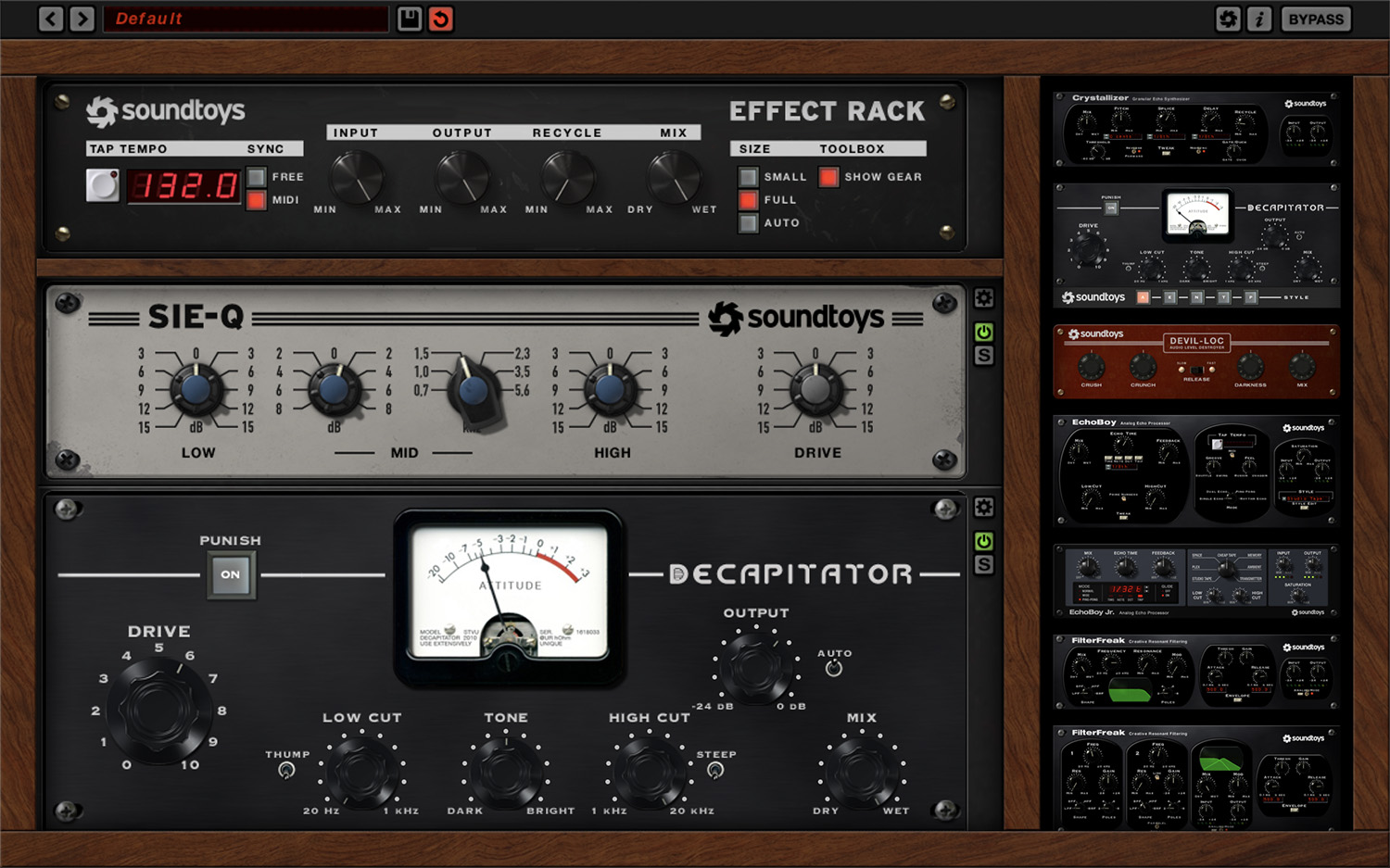Viewport: 1390px width, 868px height.
Task: Toggle SHOW GEAR in toolbox
Action: 828,176
